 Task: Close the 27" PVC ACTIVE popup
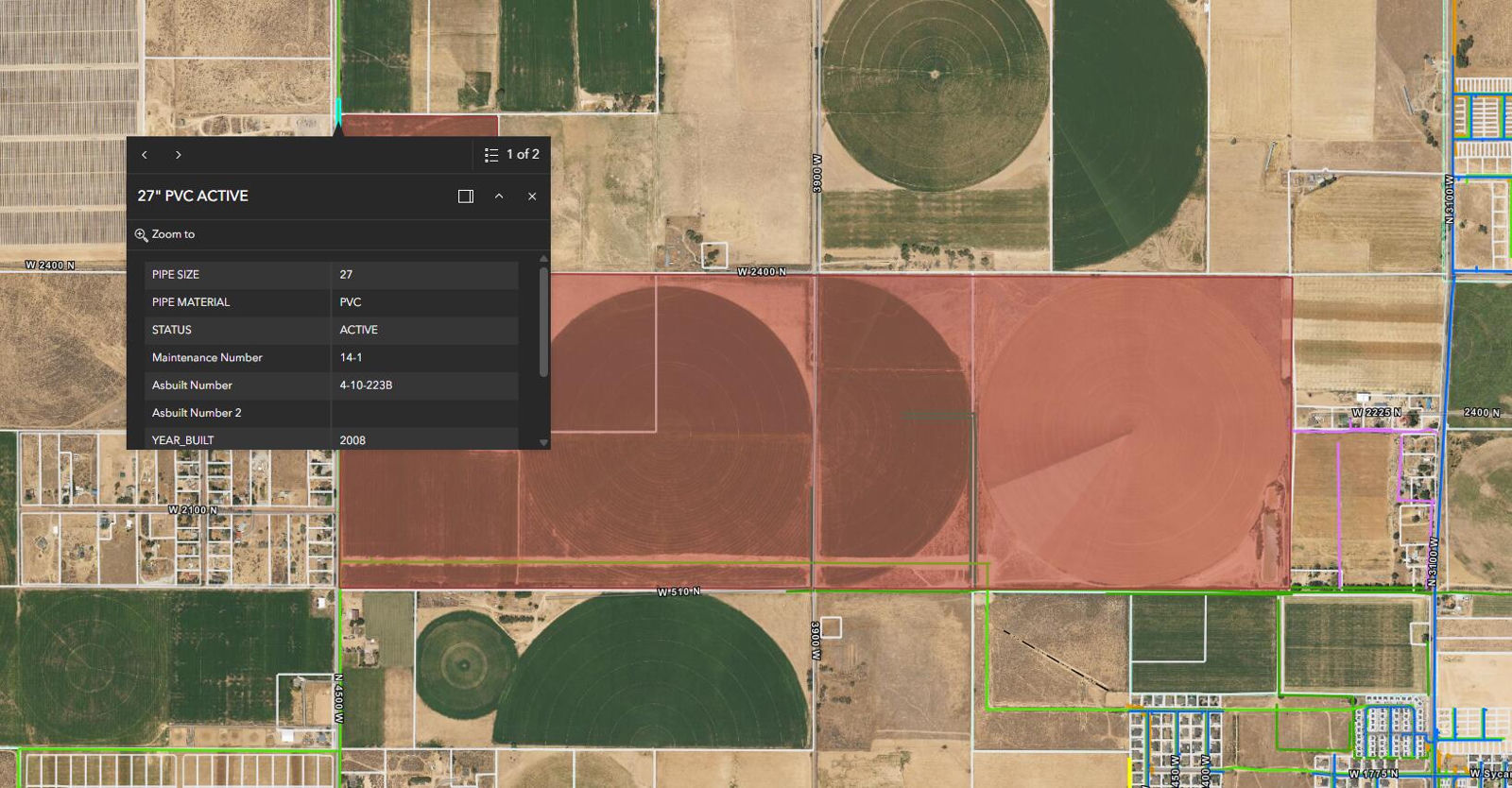[532, 197]
